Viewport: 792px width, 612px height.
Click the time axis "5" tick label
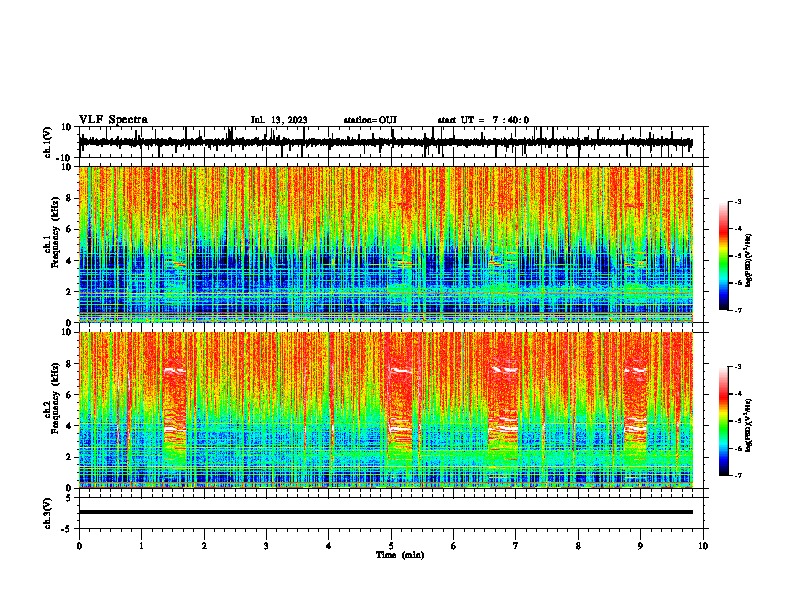tap(391, 546)
